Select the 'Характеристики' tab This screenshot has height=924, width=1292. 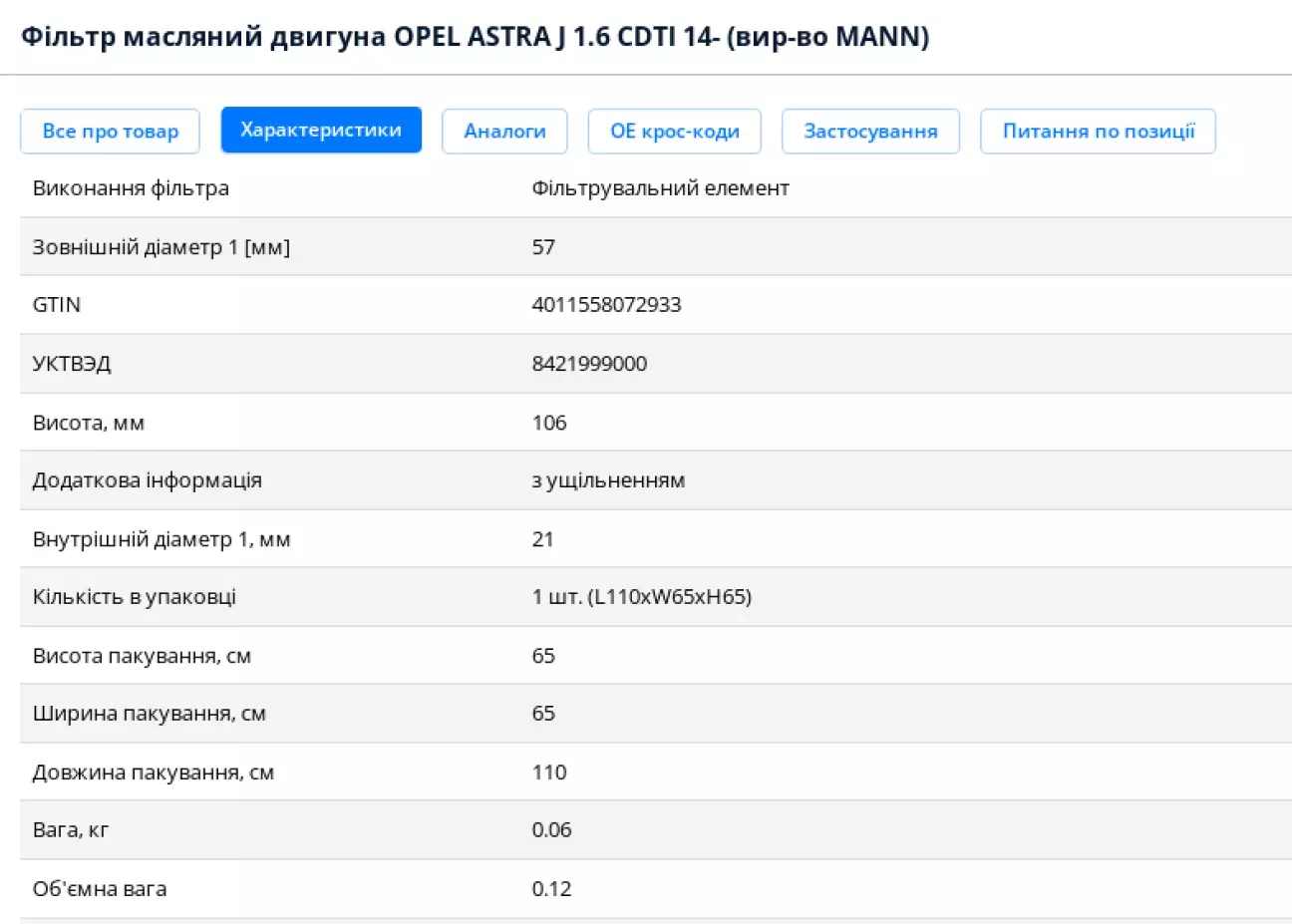[321, 130]
